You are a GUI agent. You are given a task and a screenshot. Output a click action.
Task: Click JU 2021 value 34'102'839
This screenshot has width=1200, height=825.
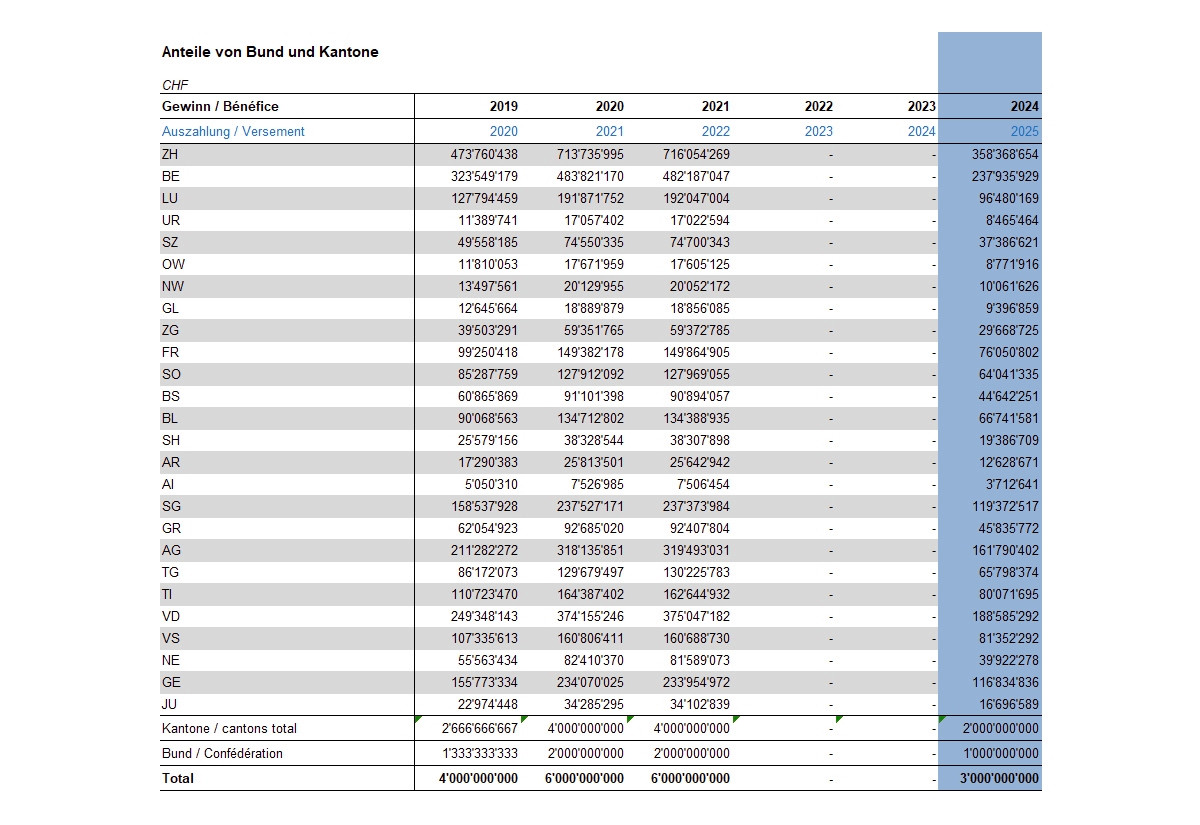pos(700,705)
